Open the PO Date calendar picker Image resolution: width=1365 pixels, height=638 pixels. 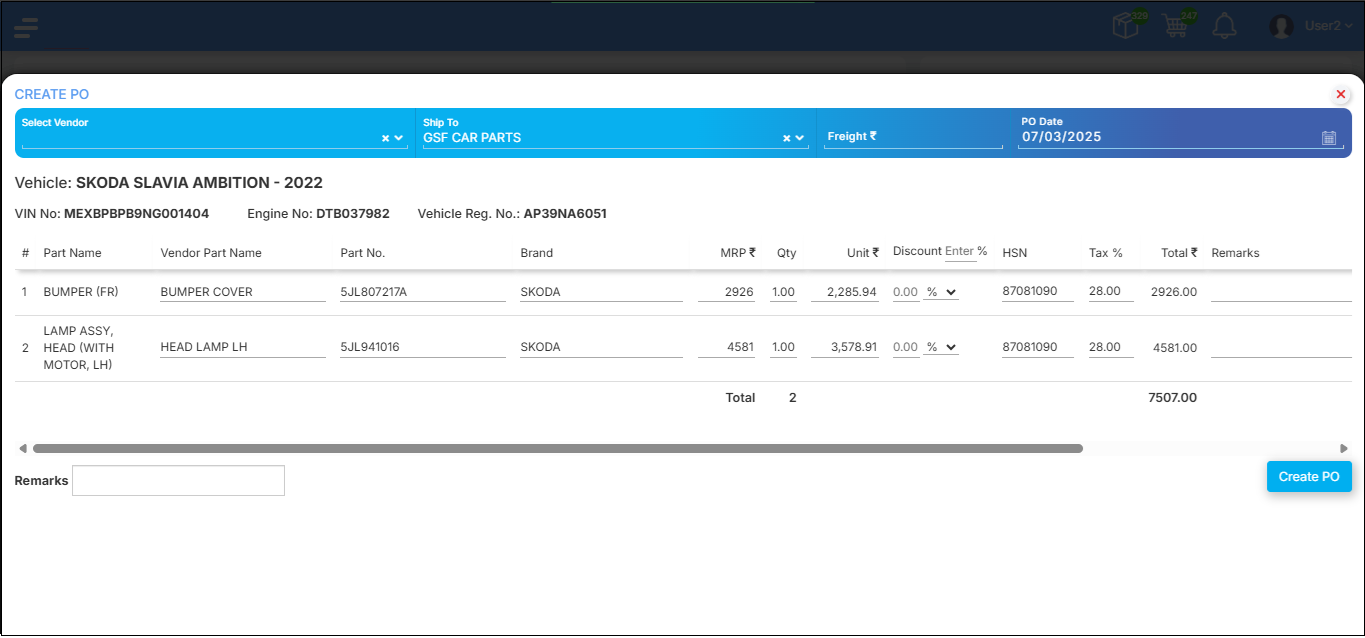tap(1329, 138)
